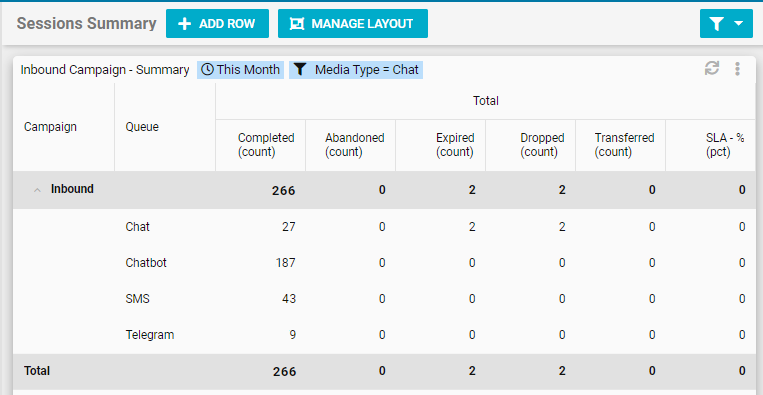Click the funnel filter icon button

716,24
